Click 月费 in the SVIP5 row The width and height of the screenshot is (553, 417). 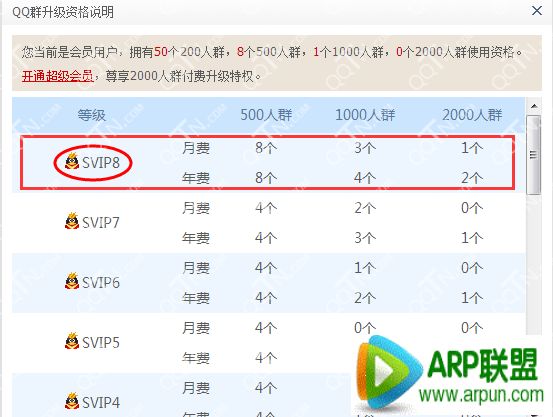[196, 328]
